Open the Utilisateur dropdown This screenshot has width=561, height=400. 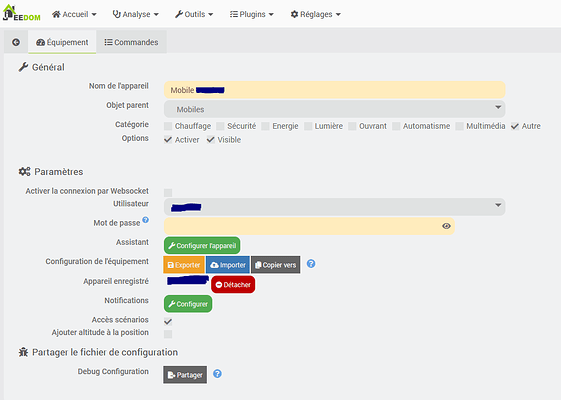[x=335, y=207]
